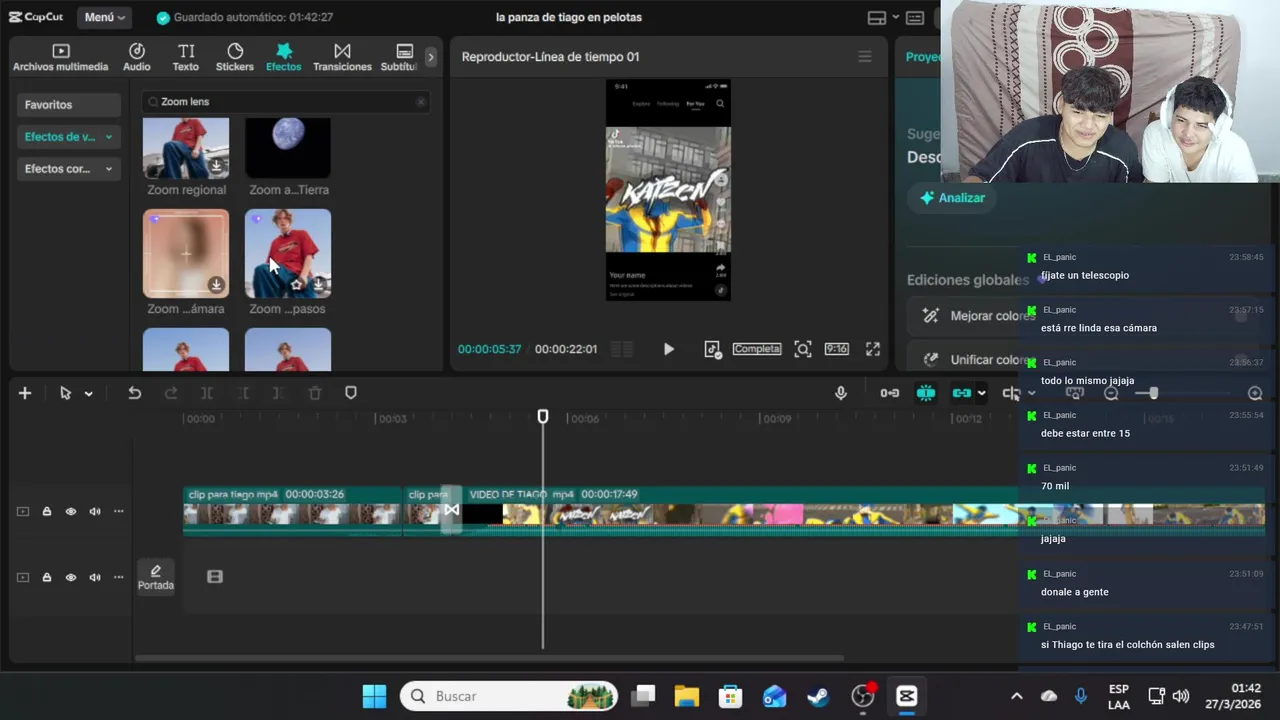Download the Zoom pasos effect
The image size is (1280, 720).
[318, 285]
